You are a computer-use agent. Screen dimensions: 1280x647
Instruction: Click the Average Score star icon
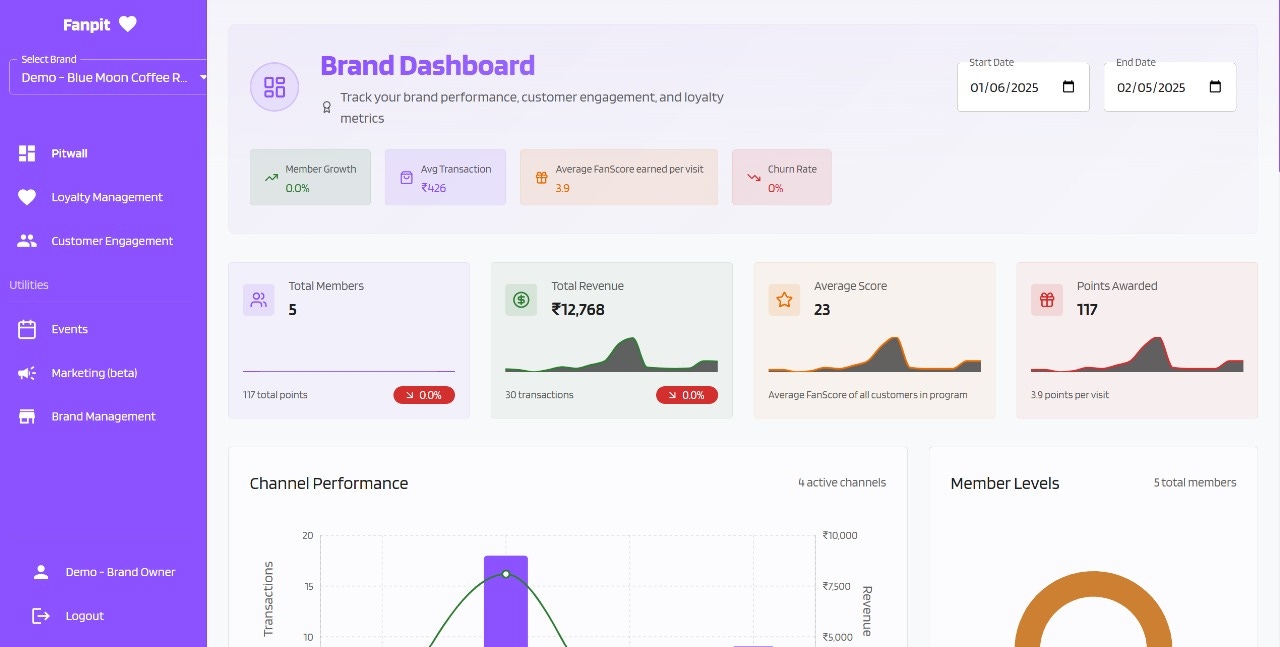point(784,300)
